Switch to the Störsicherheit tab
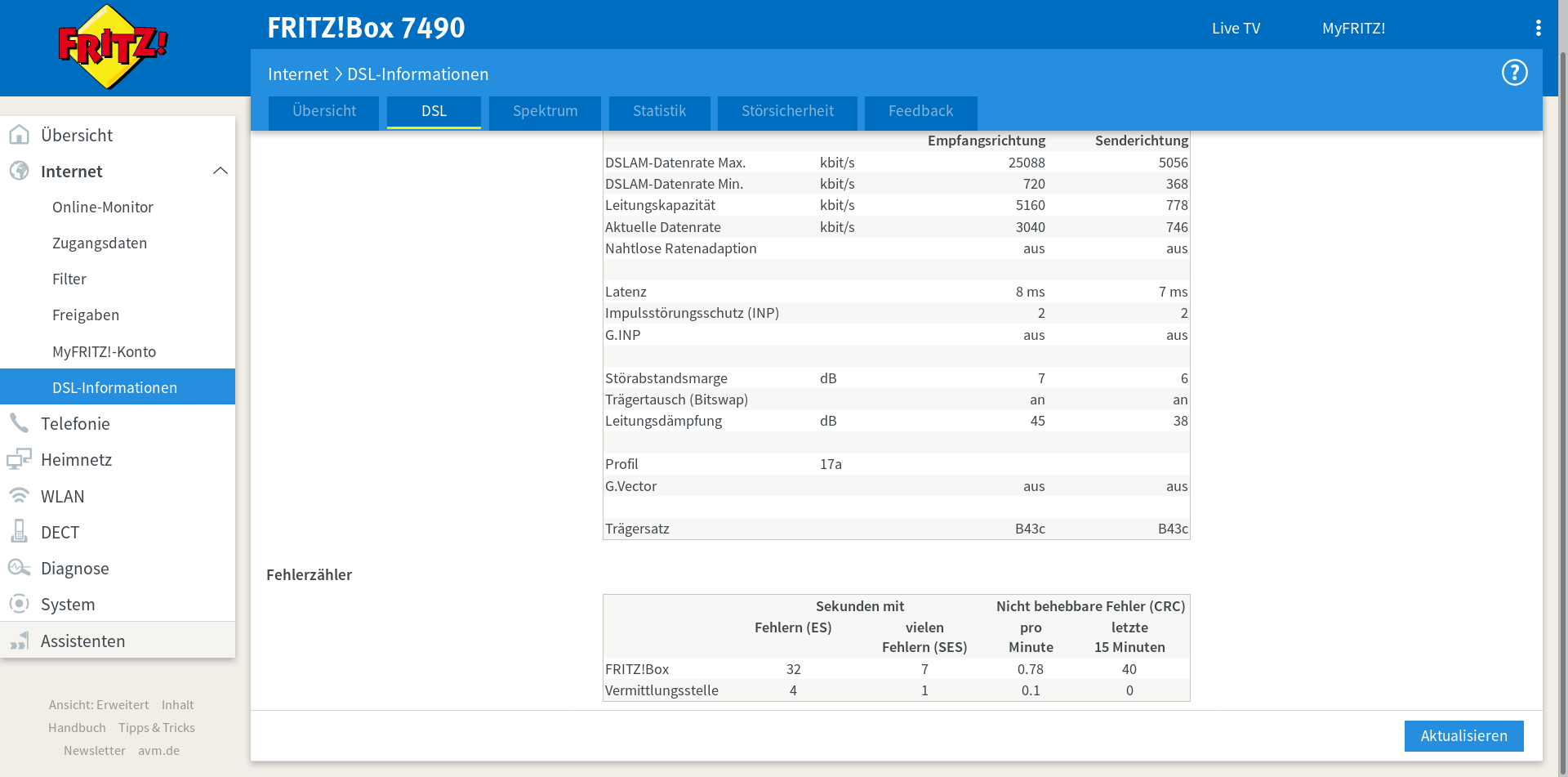Screen dimensions: 1568x777 [x=787, y=112]
